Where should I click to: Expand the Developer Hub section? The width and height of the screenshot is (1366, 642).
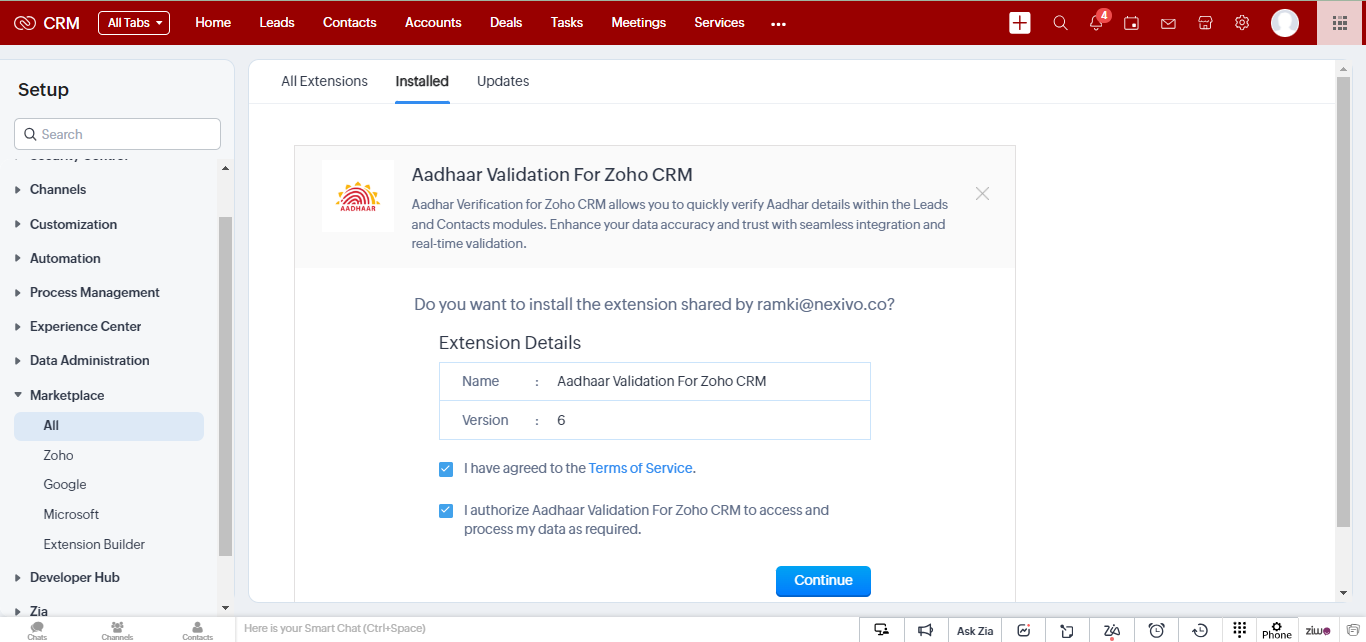tap(75, 577)
